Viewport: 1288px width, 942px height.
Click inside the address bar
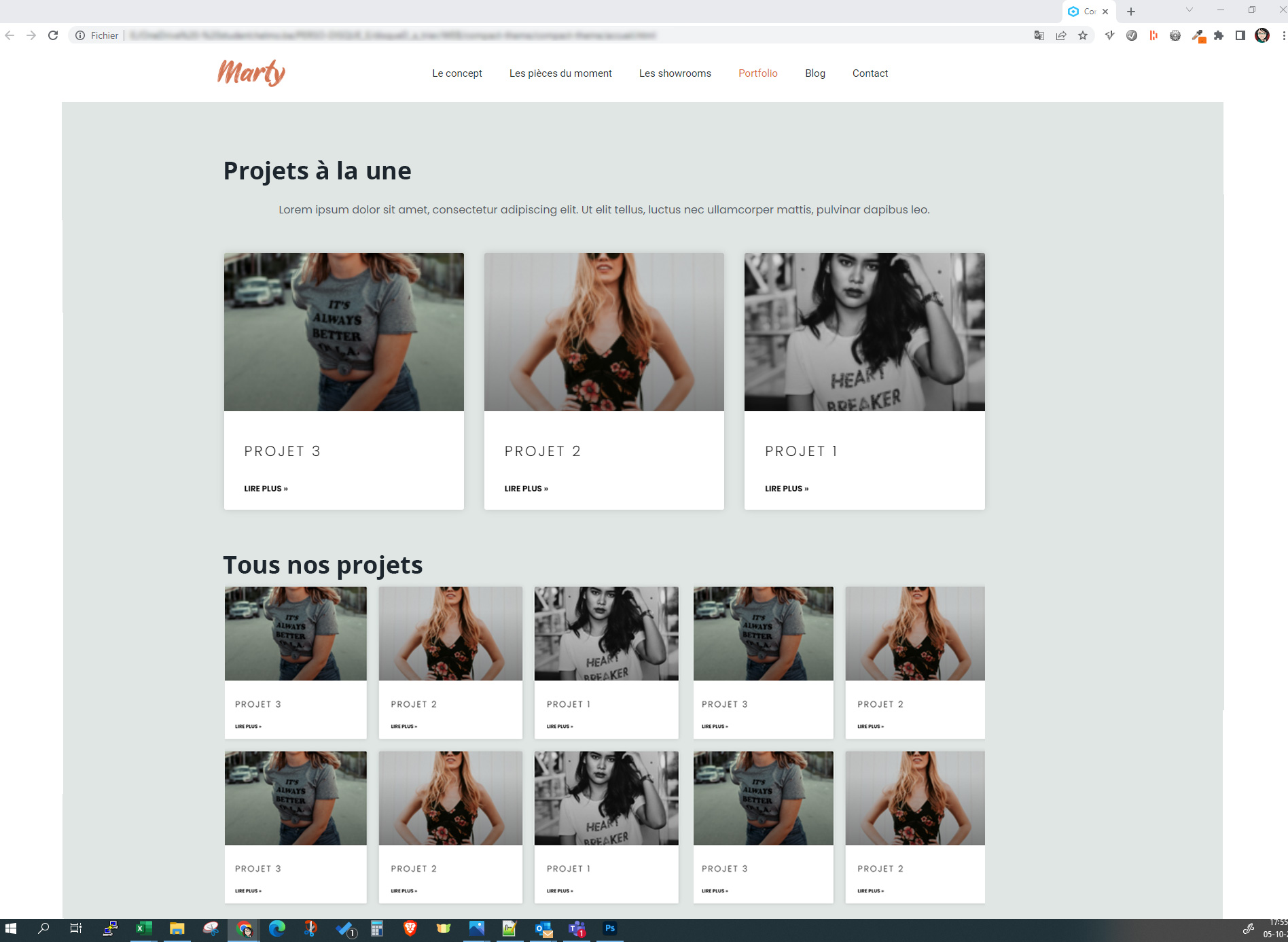(x=476, y=35)
